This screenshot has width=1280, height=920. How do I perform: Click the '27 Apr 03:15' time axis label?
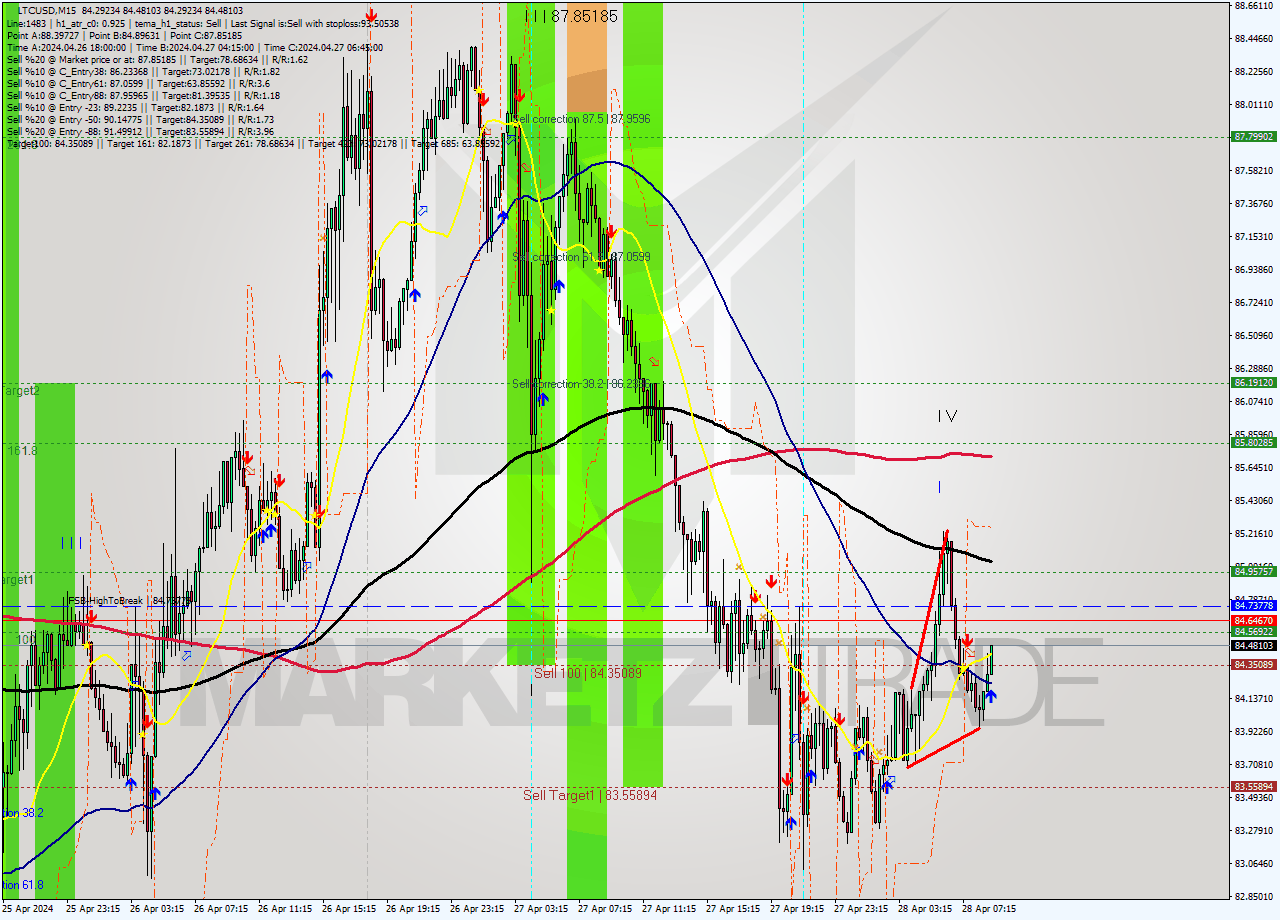pyautogui.click(x=541, y=909)
